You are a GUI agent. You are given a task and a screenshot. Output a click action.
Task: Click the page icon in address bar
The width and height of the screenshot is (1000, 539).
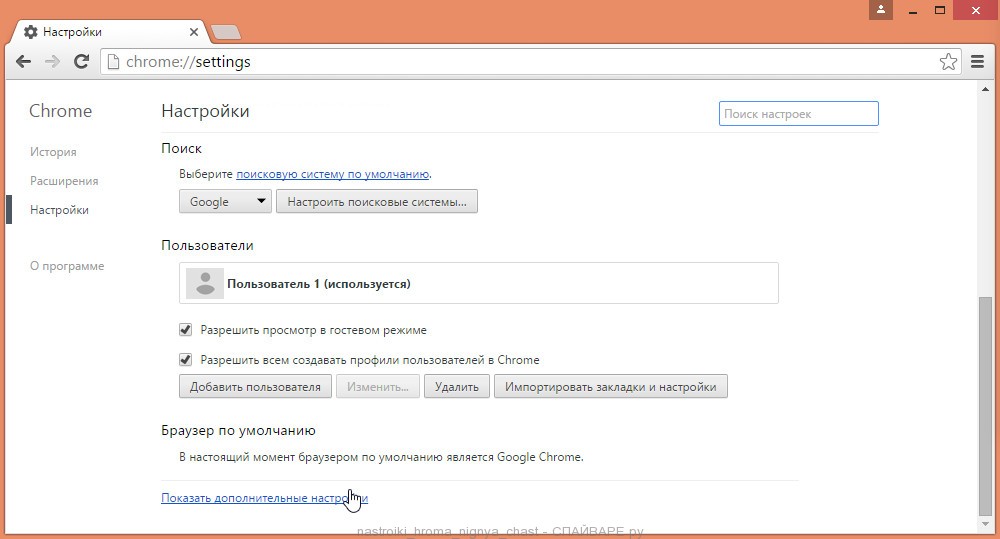coord(113,62)
